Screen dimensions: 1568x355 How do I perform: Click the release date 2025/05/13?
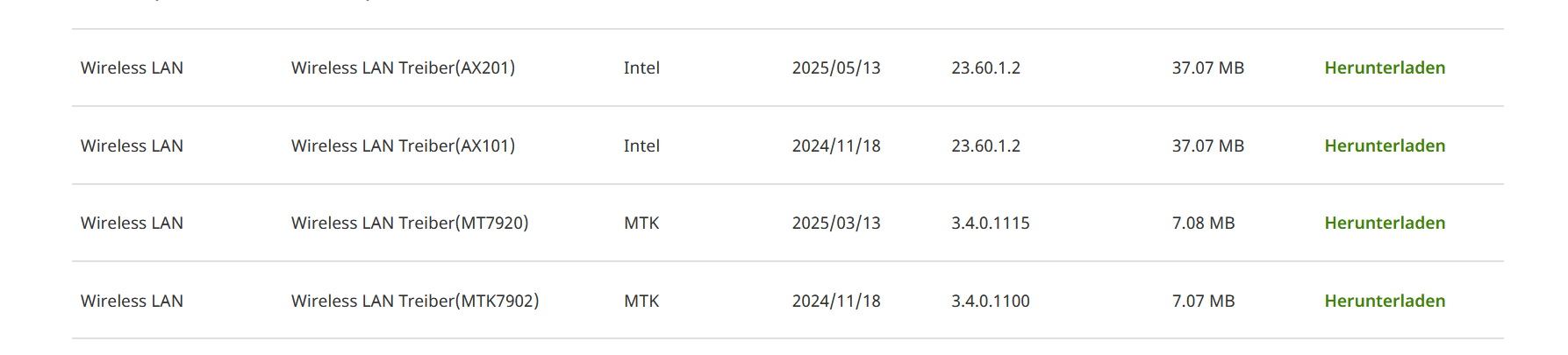(x=836, y=67)
